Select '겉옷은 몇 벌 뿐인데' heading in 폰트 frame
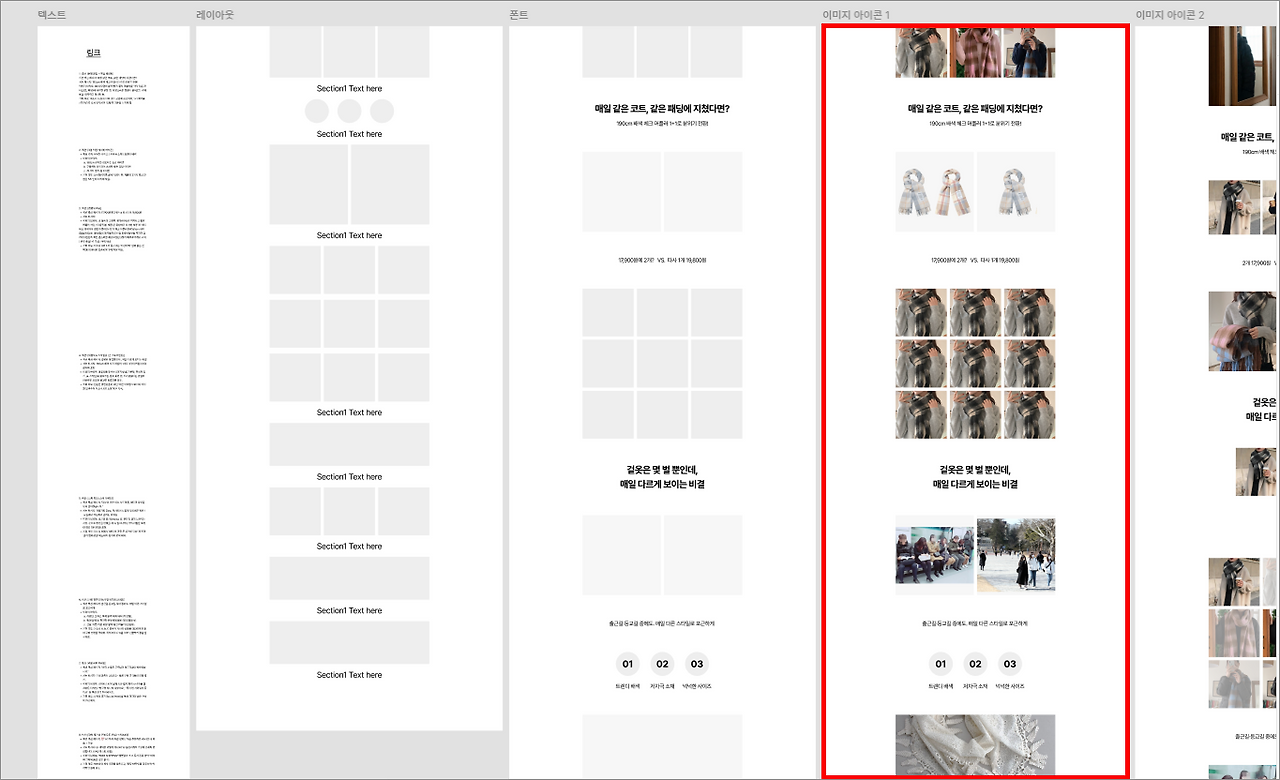1280x780 pixels. point(662,476)
